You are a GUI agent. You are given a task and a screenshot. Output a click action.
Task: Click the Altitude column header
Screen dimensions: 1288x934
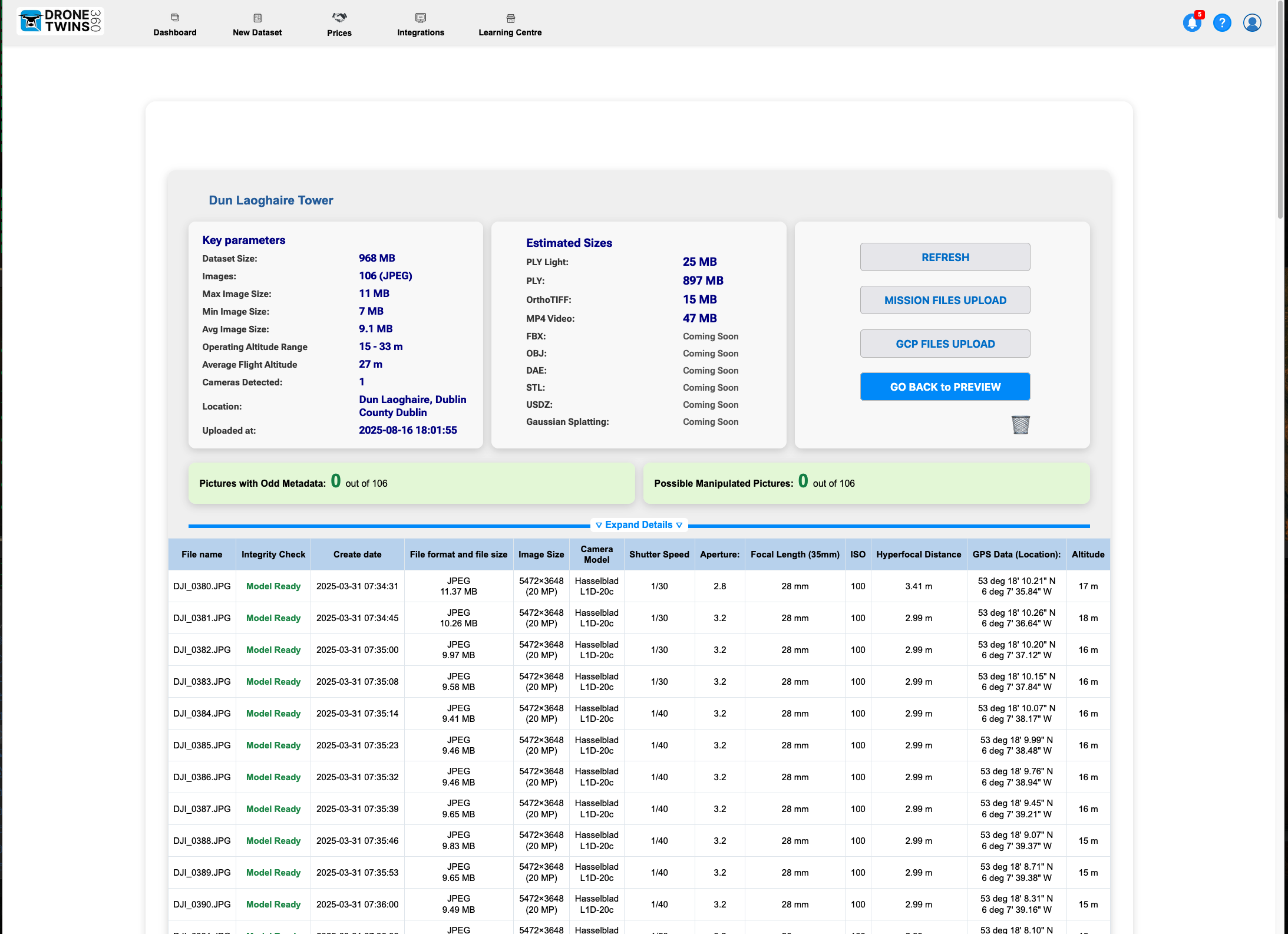tap(1088, 555)
